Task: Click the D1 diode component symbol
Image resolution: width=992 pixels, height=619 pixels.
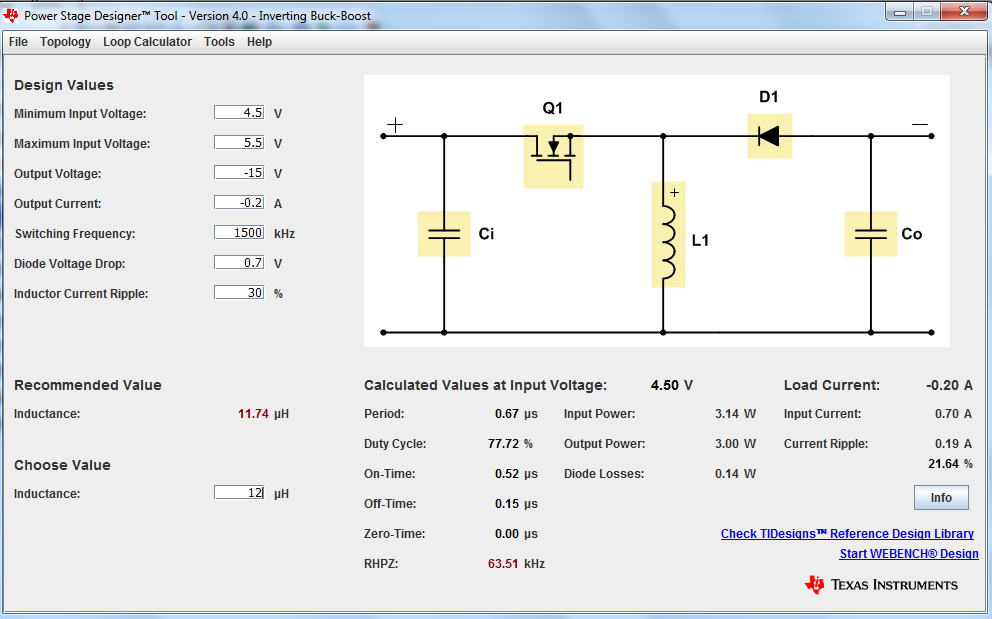Action: coord(769,136)
